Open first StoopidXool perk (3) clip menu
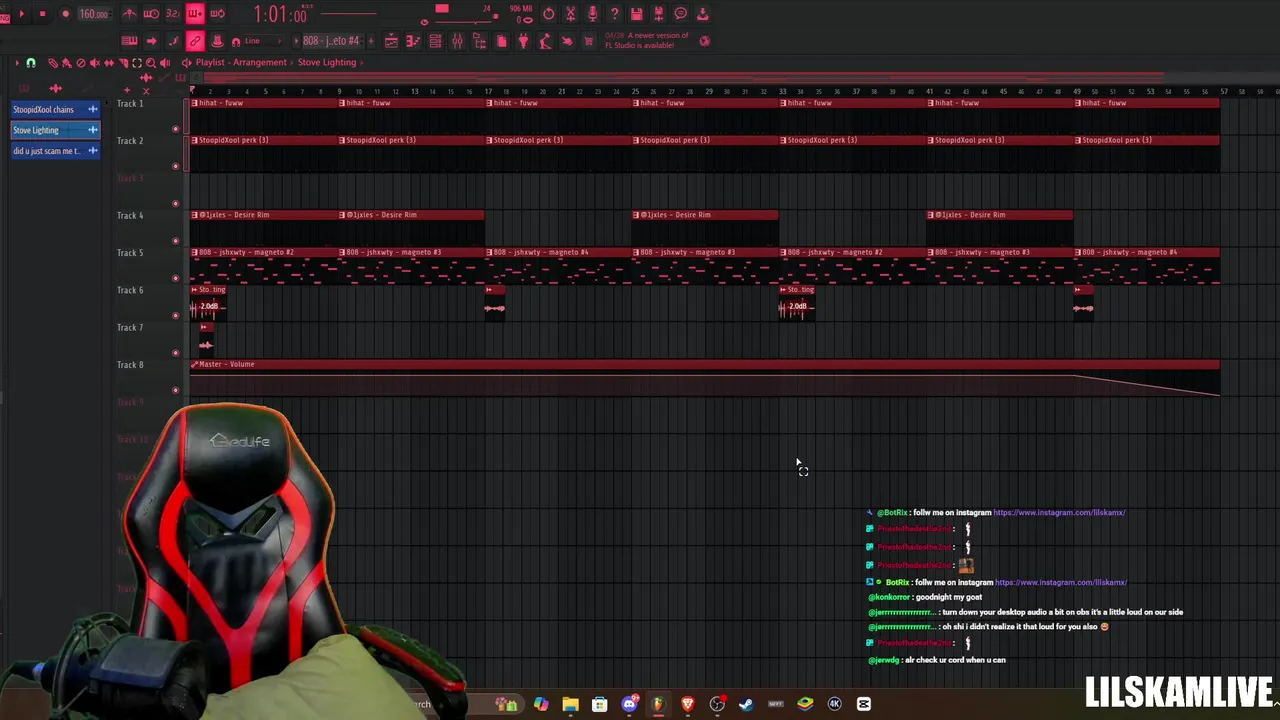This screenshot has height=720, width=1280. [x=195, y=140]
